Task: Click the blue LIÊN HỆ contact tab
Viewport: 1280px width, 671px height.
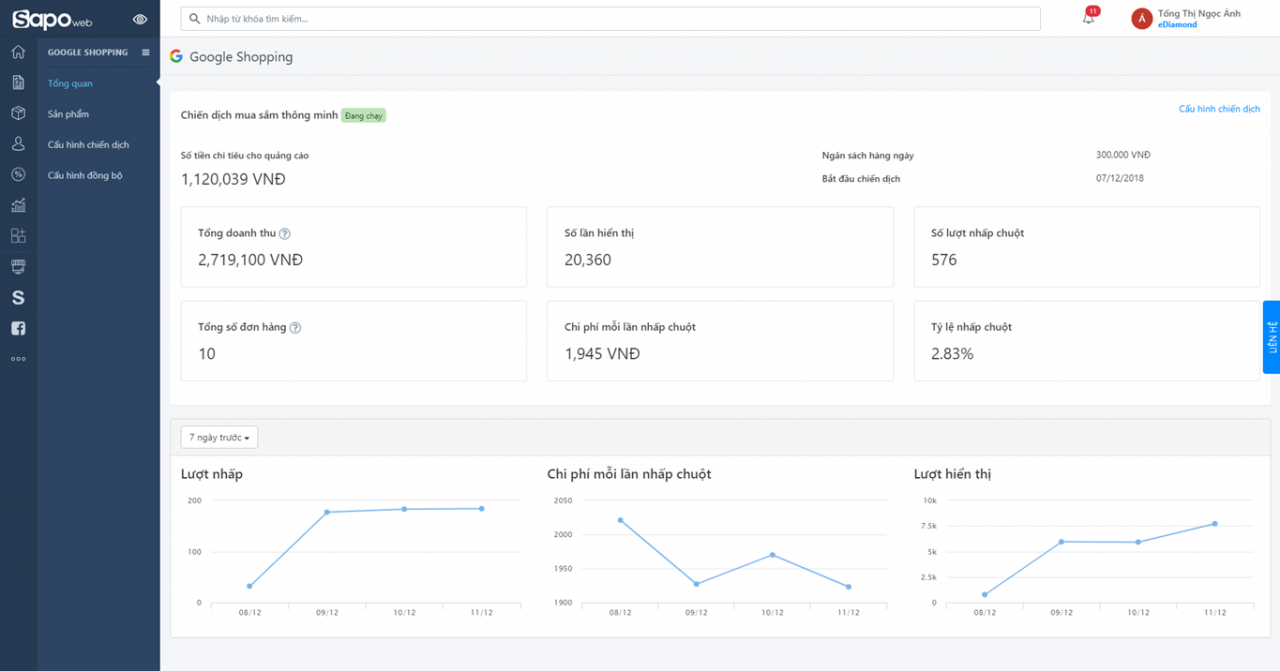Action: 1271,337
